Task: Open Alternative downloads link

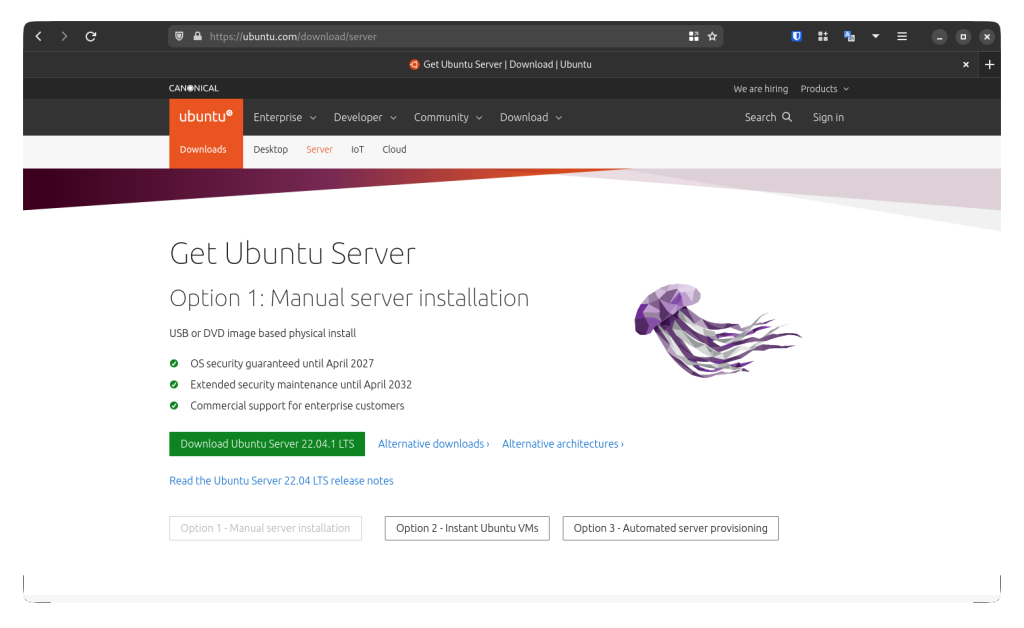Action: (x=434, y=444)
